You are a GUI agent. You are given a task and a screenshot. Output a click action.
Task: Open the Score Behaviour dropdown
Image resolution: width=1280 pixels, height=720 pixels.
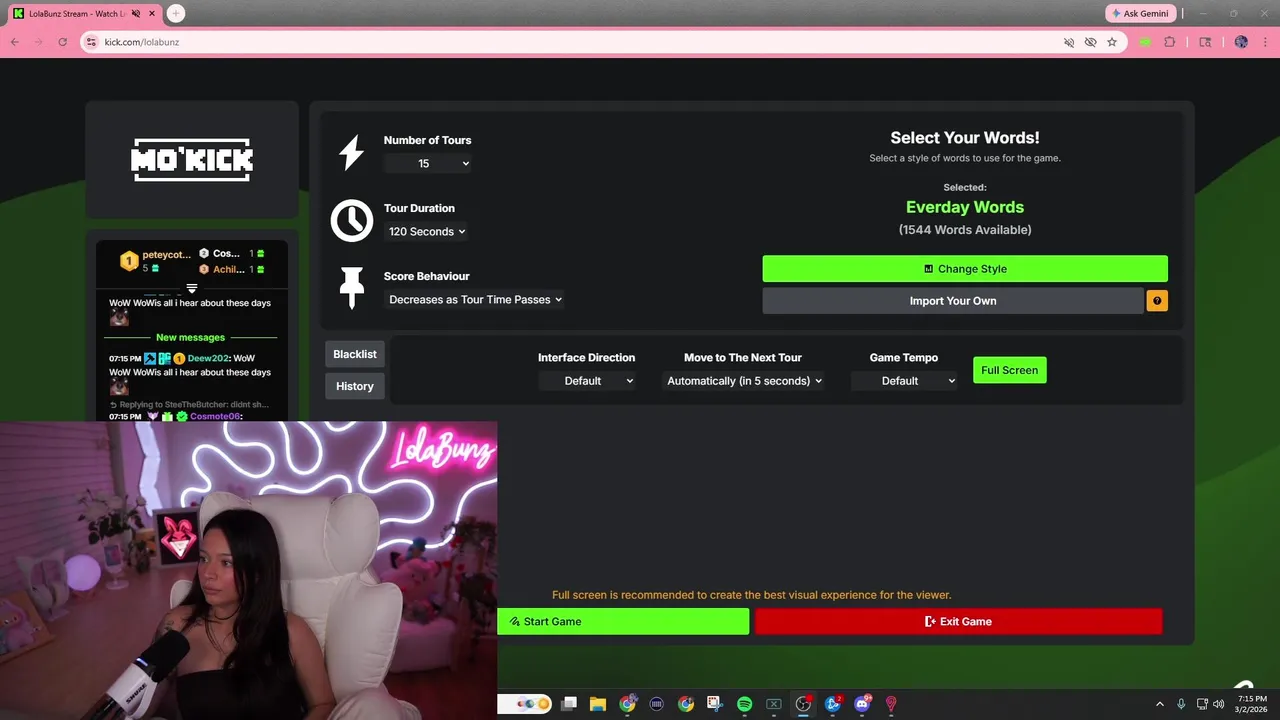(474, 299)
